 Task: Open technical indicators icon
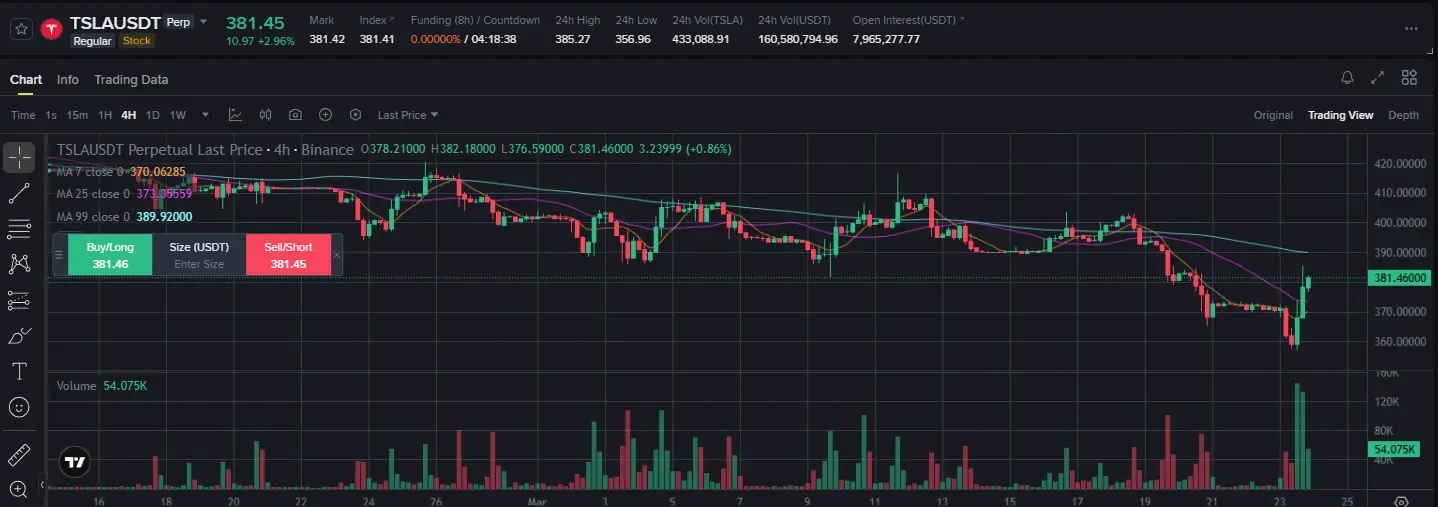click(x=235, y=115)
